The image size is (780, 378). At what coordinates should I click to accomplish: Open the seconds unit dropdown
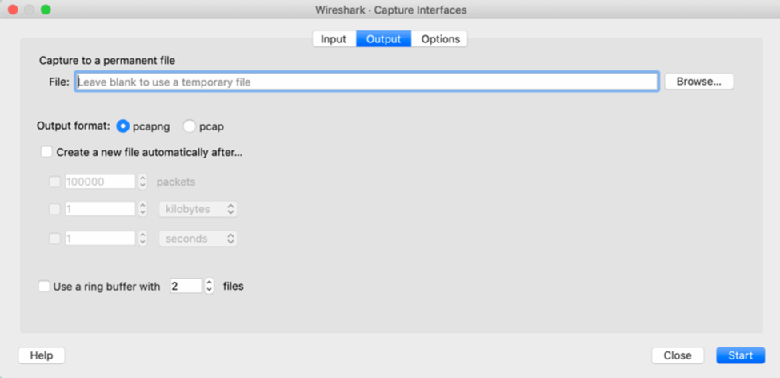(x=198, y=239)
